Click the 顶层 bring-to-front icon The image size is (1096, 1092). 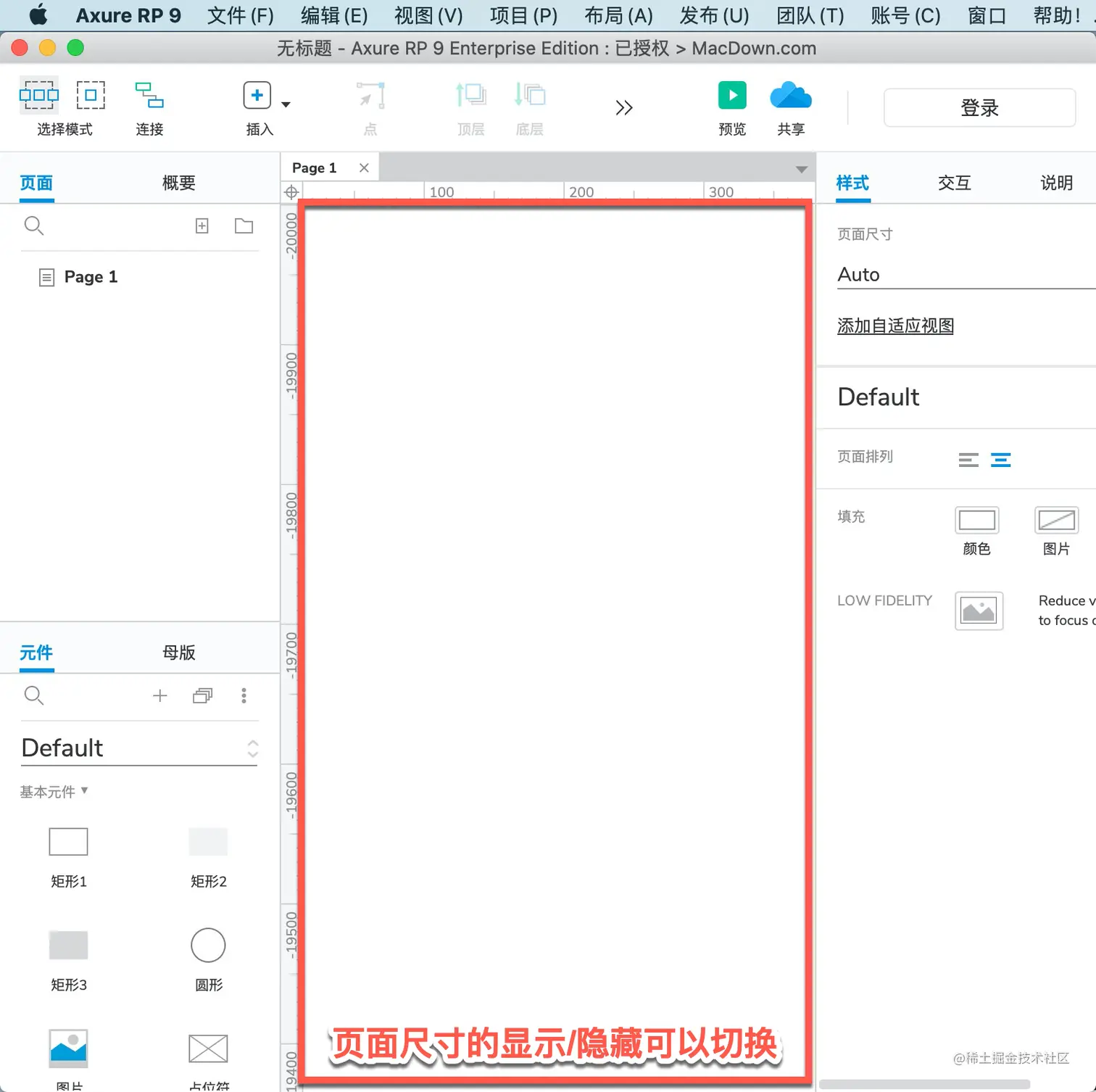click(470, 96)
